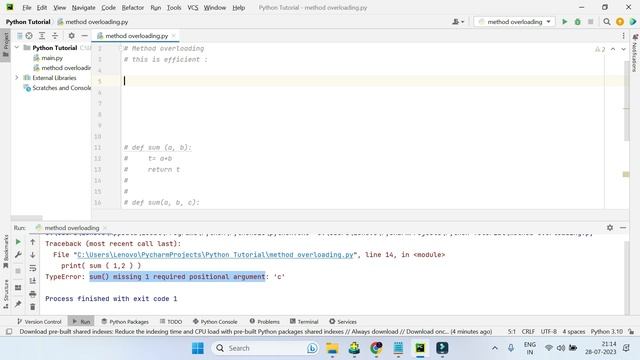Minimize the Run tool window

pos(623,228)
